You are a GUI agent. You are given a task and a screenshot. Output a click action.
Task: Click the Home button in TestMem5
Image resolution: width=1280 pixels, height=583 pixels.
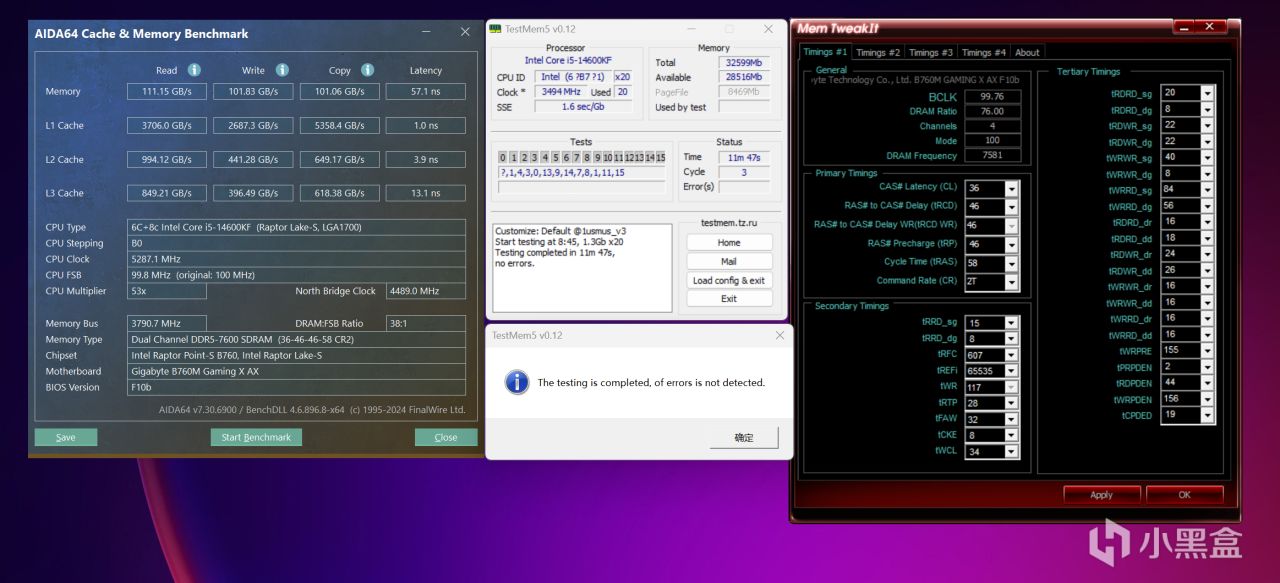[x=729, y=243]
